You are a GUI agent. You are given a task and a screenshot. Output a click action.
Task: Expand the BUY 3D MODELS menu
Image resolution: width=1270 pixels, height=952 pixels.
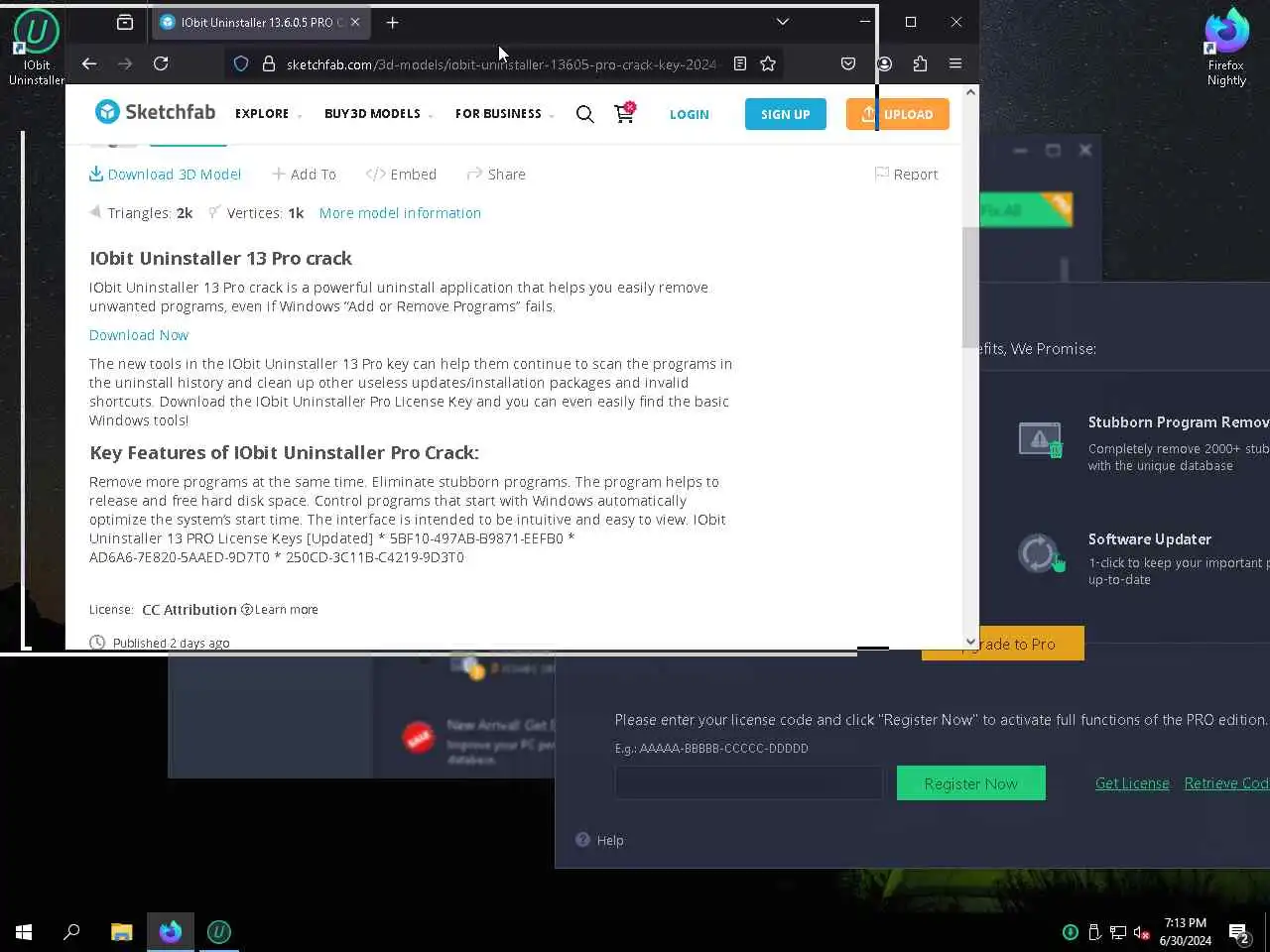tap(378, 114)
